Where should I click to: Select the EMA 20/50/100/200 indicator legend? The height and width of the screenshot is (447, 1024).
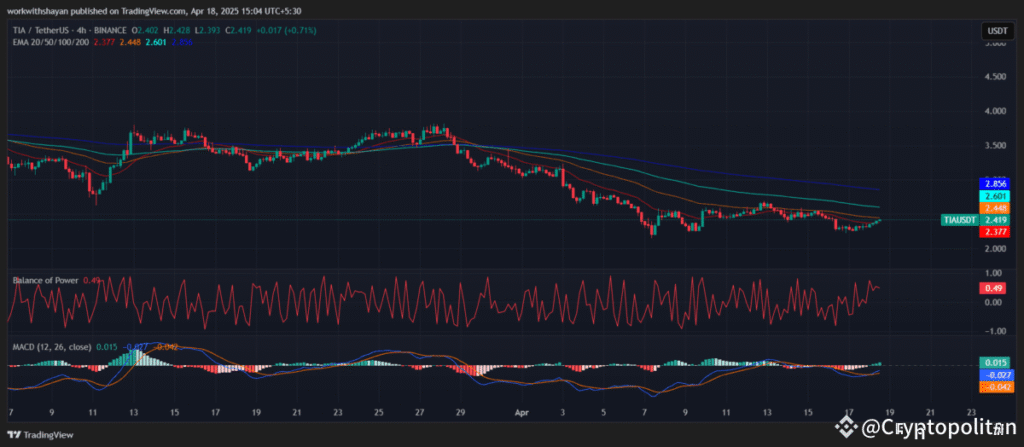48,42
